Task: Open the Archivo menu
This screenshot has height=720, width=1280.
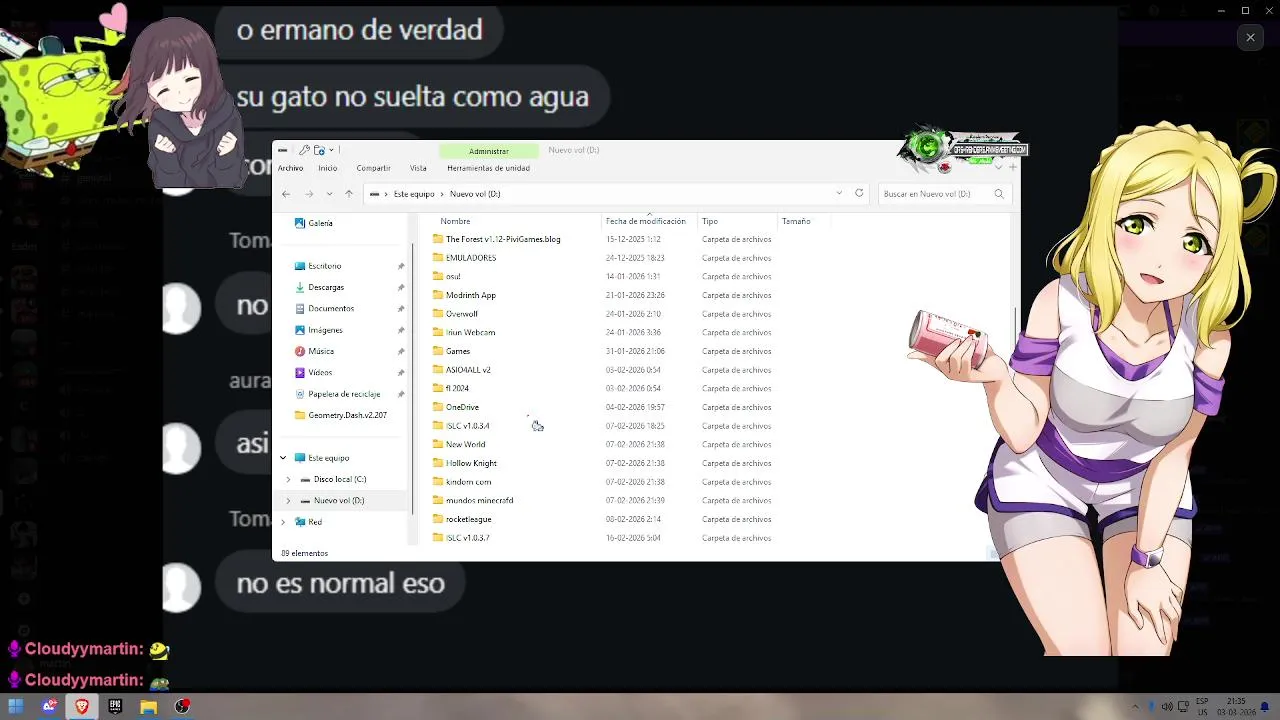Action: (x=291, y=168)
